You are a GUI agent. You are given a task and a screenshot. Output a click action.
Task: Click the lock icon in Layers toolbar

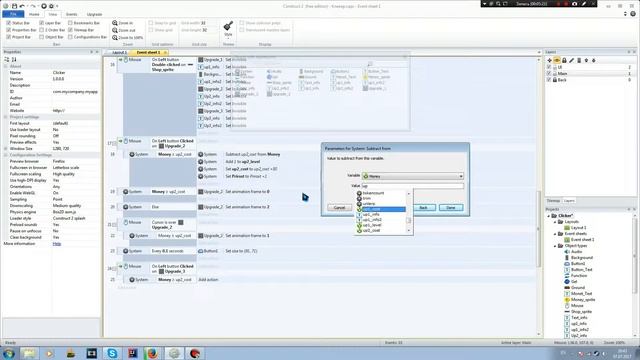pos(564,60)
